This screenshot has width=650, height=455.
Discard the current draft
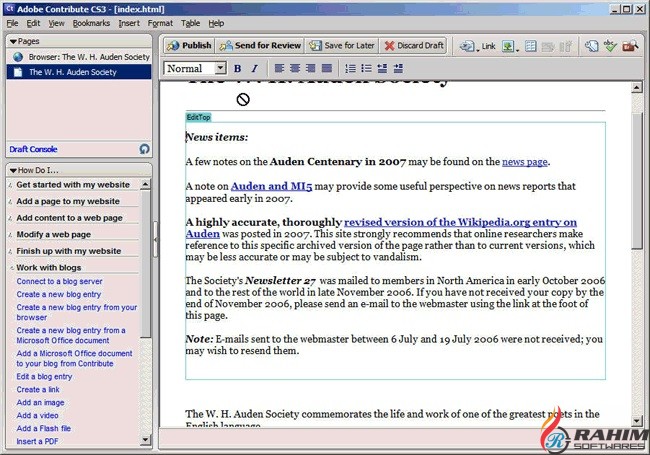coord(413,46)
